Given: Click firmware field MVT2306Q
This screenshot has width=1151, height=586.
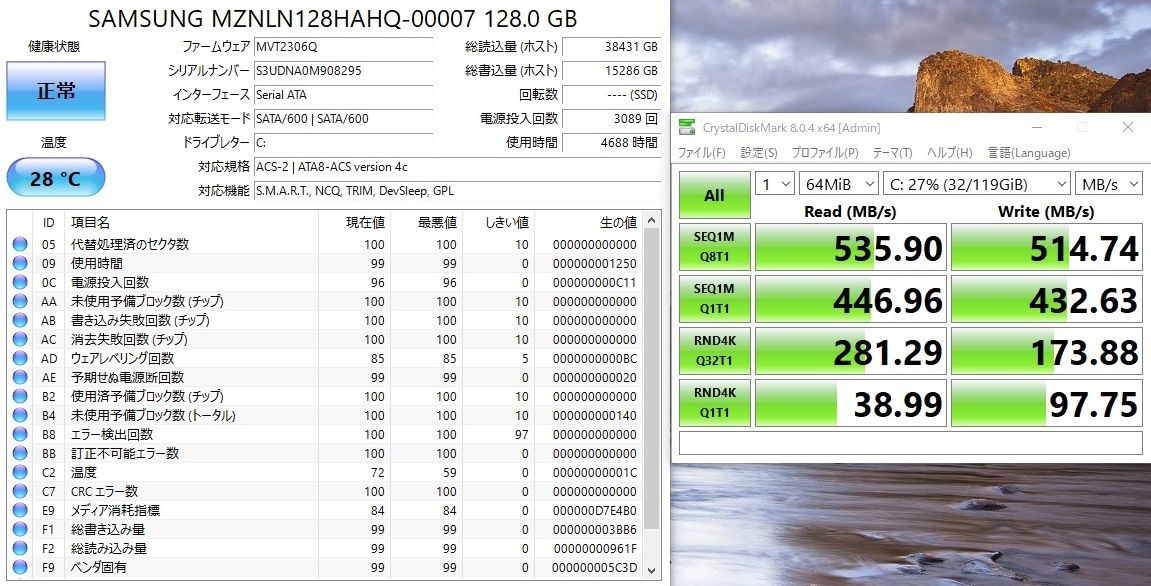Looking at the screenshot, I should 344,47.
